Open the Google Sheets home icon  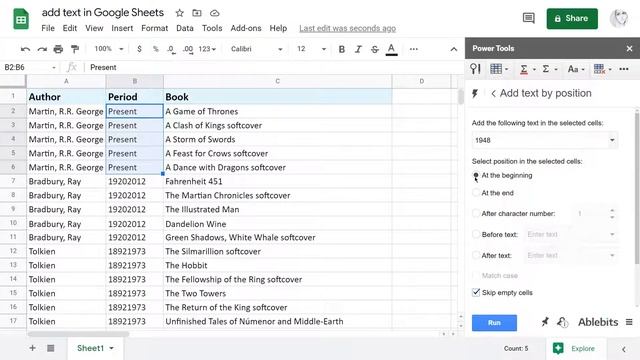point(21,19)
